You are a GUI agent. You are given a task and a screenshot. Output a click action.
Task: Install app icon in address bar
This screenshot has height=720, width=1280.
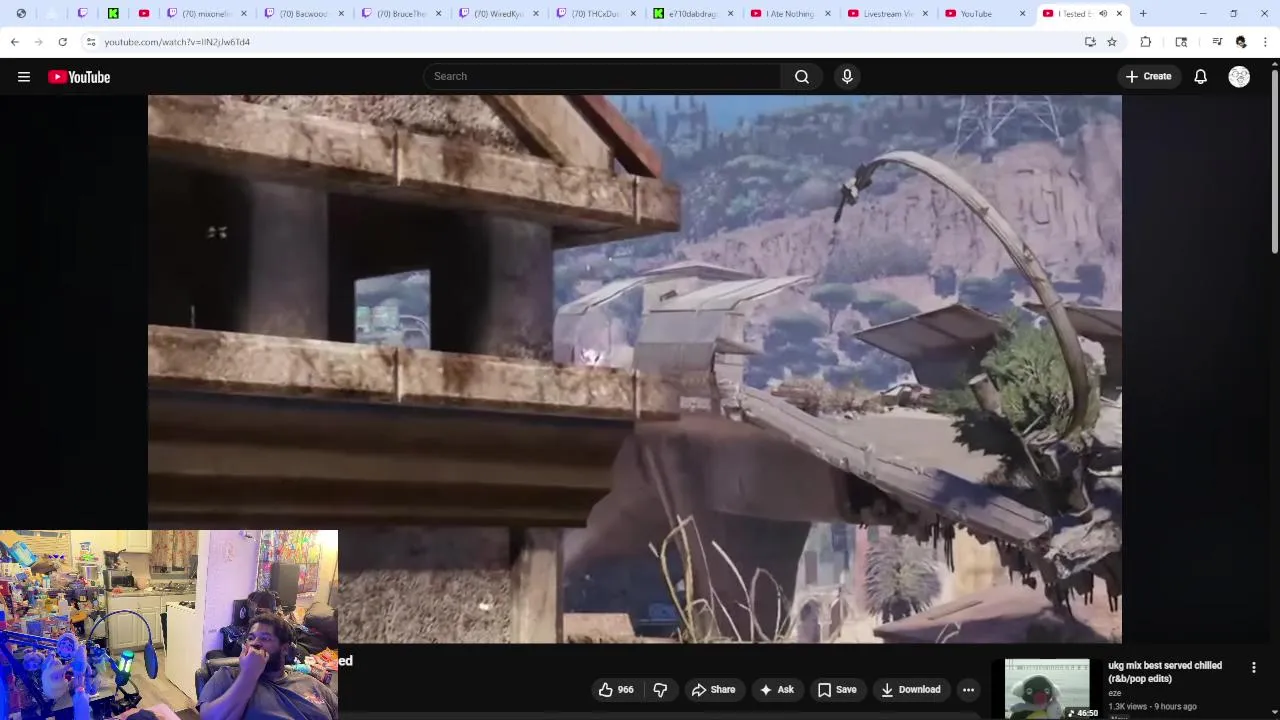click(x=1090, y=42)
